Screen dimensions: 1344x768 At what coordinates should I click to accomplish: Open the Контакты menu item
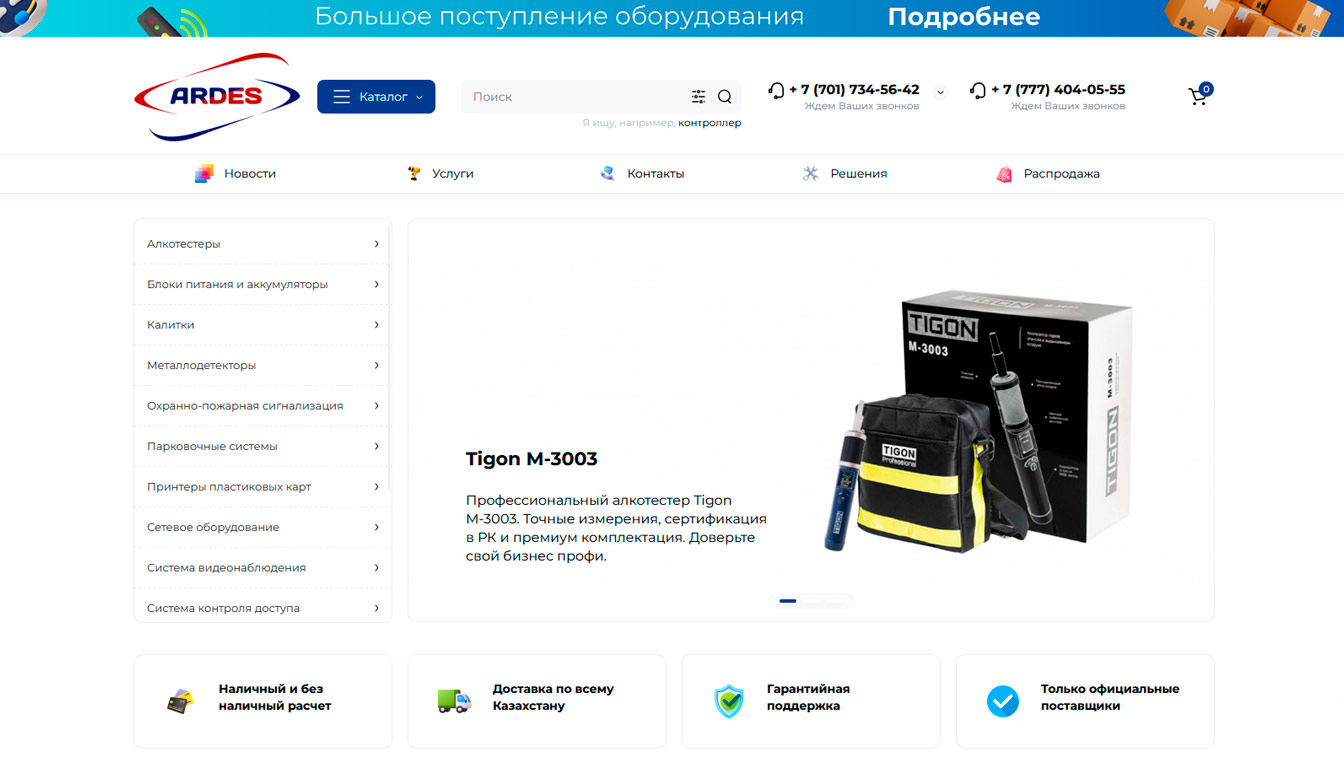tap(656, 174)
